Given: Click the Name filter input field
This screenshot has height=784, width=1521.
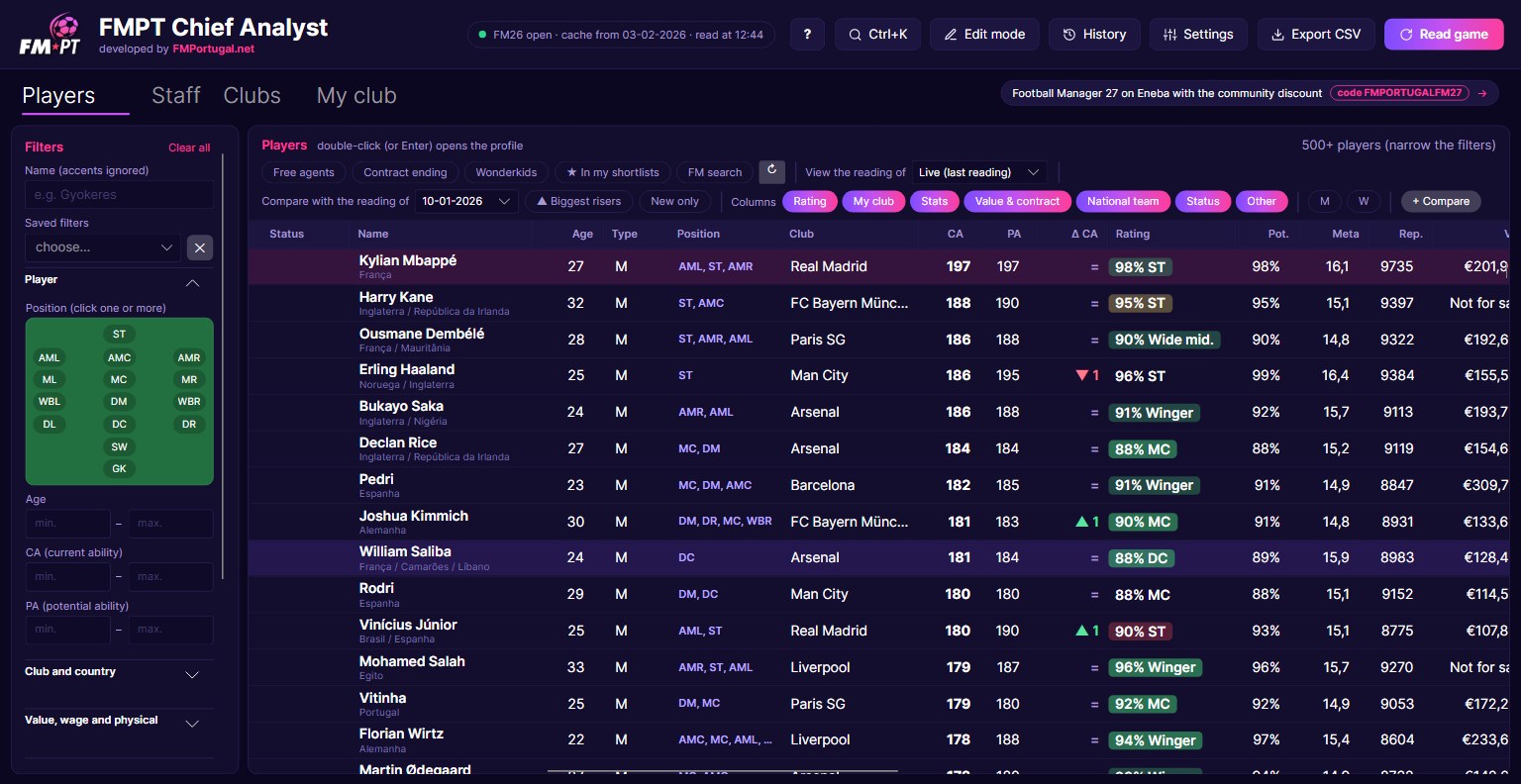Looking at the screenshot, I should (119, 195).
